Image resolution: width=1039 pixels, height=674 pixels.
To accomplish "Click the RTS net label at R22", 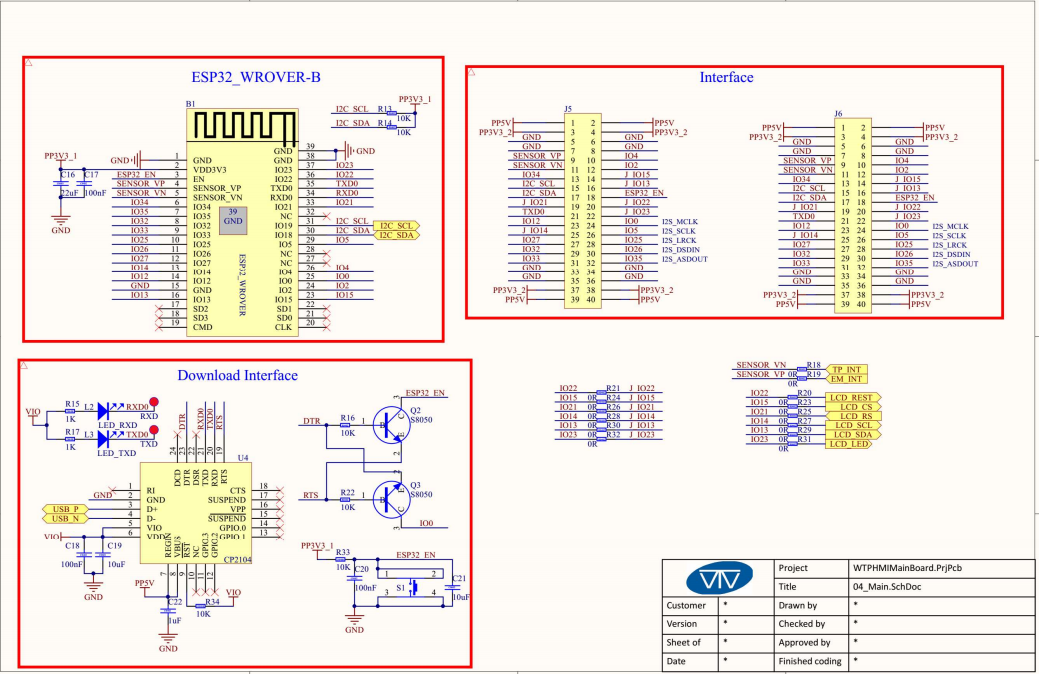I will pyautogui.click(x=311, y=495).
